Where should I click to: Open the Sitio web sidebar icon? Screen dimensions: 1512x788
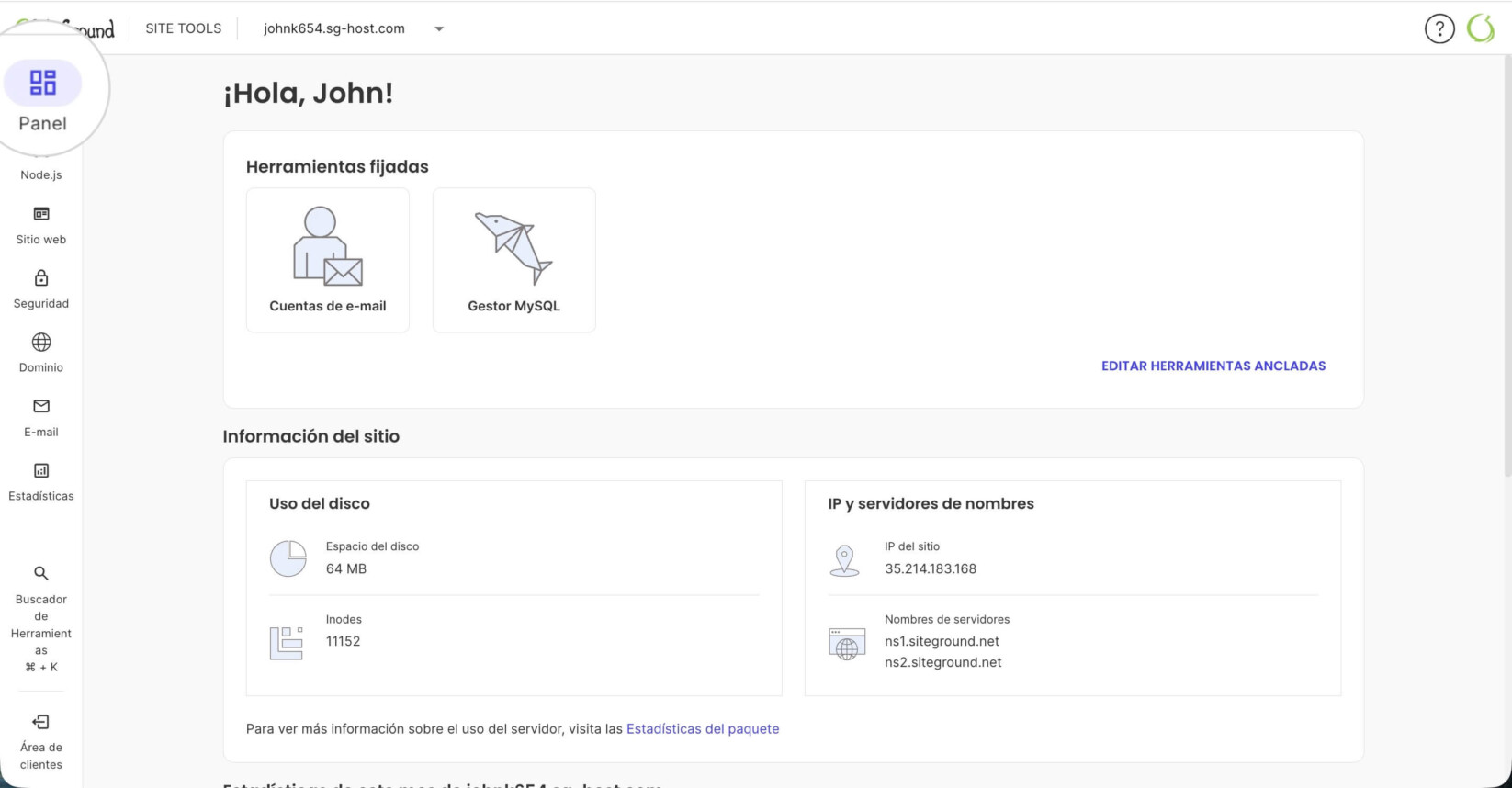click(x=41, y=214)
